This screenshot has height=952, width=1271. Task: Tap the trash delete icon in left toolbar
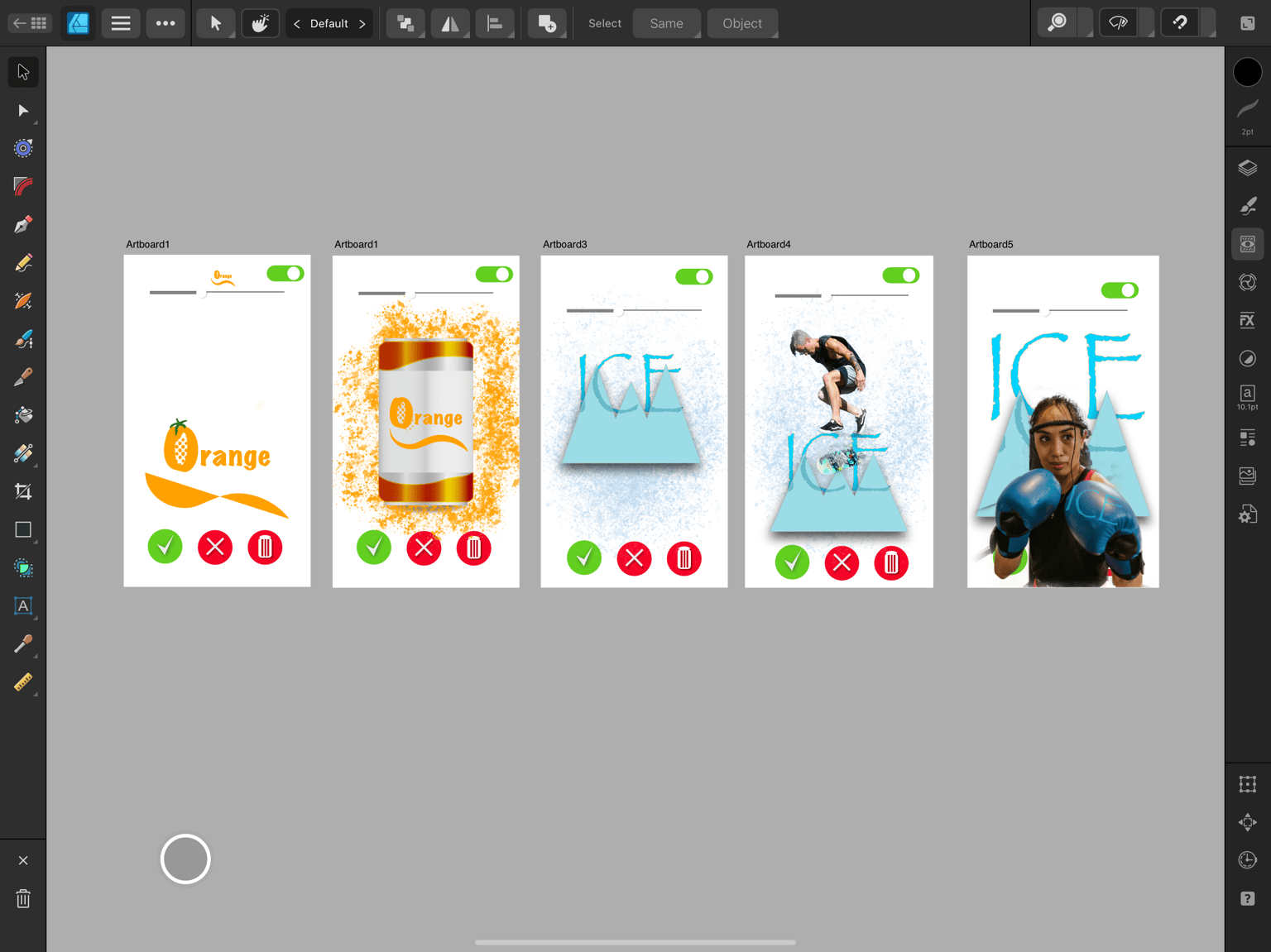(23, 898)
